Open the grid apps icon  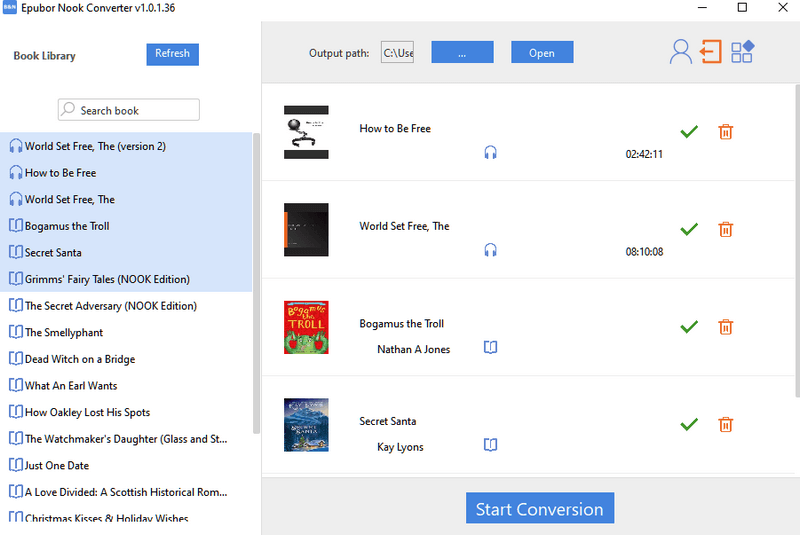point(742,52)
